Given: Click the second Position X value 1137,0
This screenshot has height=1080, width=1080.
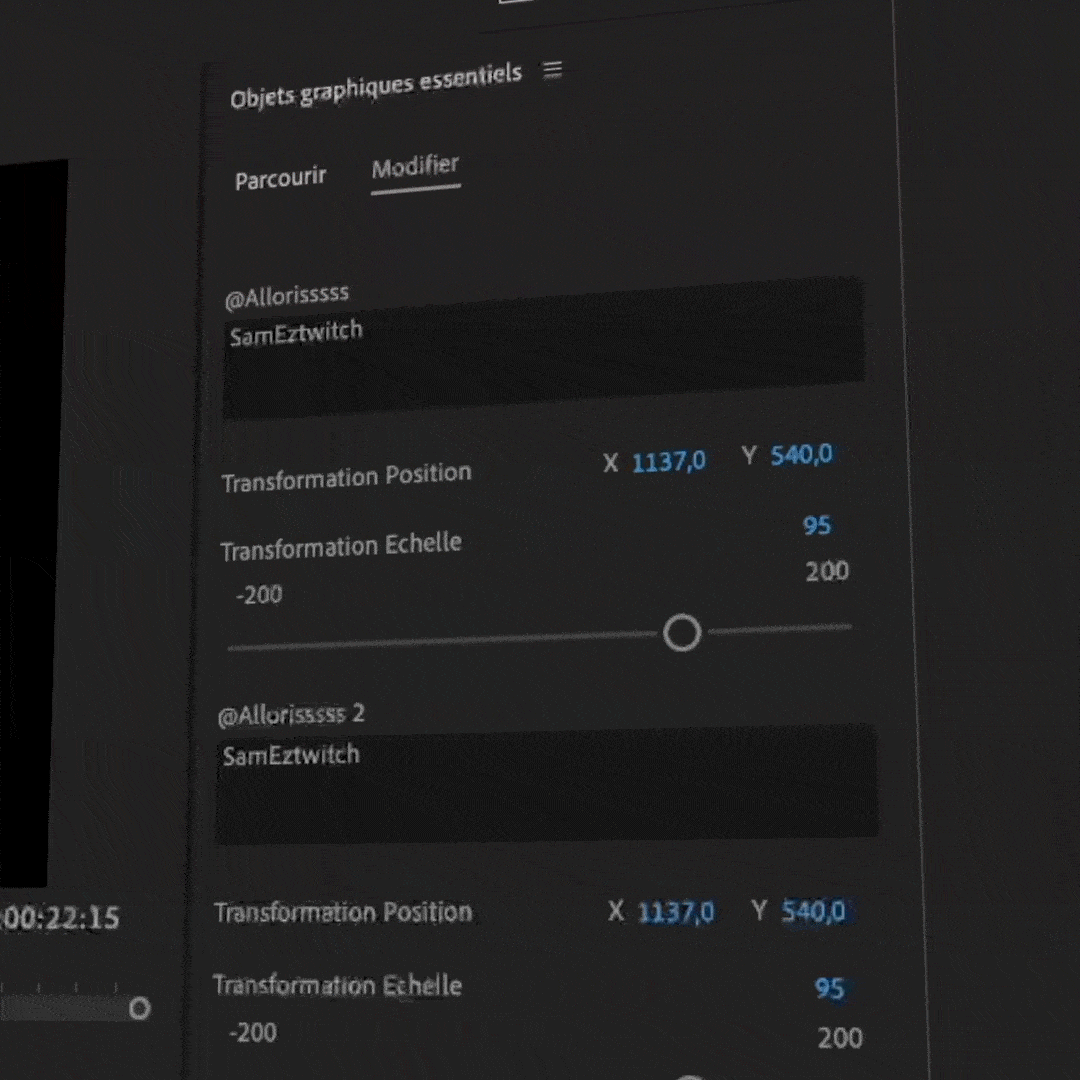Looking at the screenshot, I should pos(676,912).
